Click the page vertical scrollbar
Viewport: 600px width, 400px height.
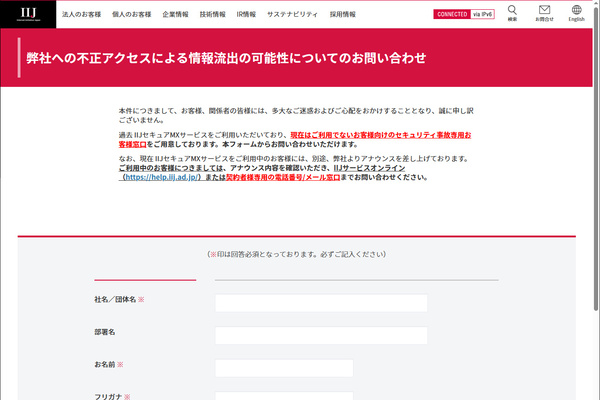[x=596, y=161]
